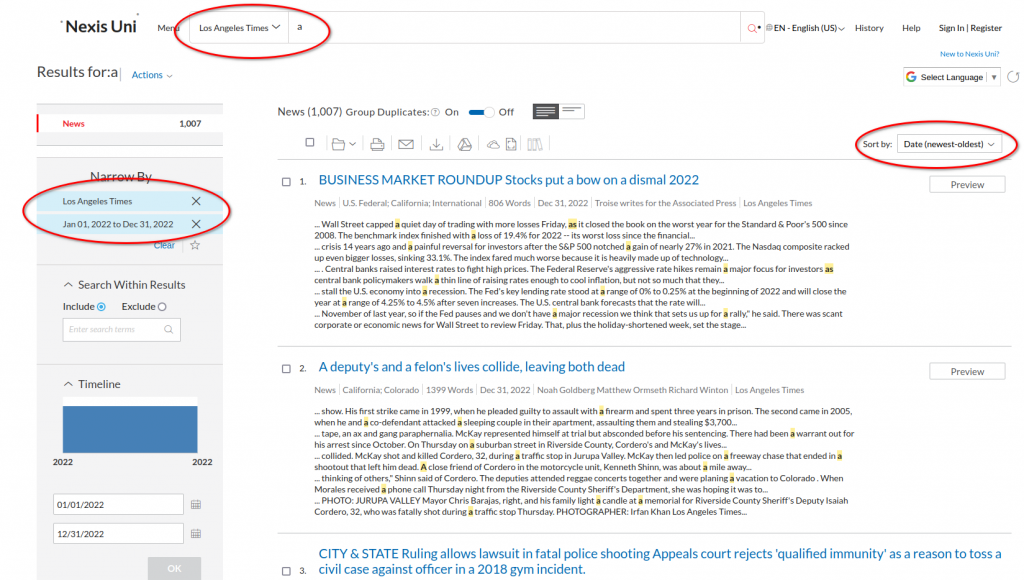Remove the Jan 01, 2022 to Dec 31, 2022 filter
The height and width of the screenshot is (580, 1024).
[x=196, y=224]
